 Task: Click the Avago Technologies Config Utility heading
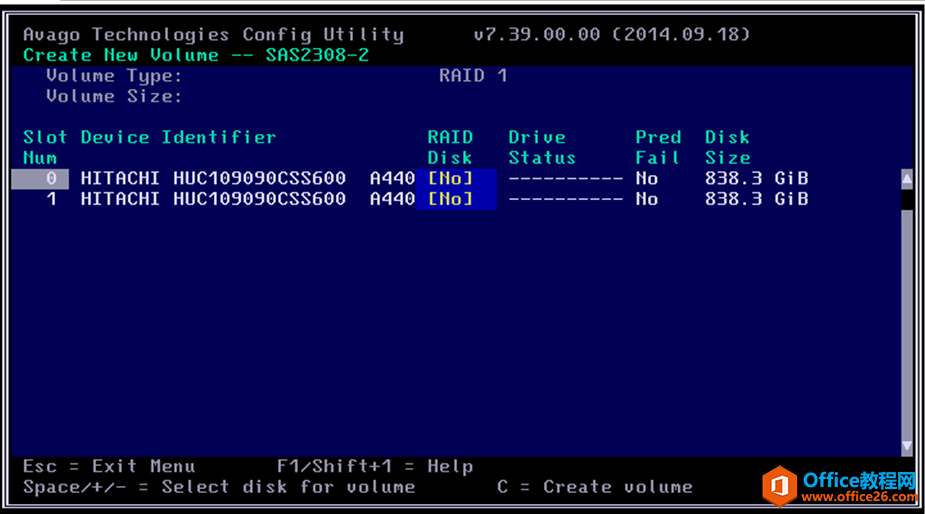pos(214,35)
